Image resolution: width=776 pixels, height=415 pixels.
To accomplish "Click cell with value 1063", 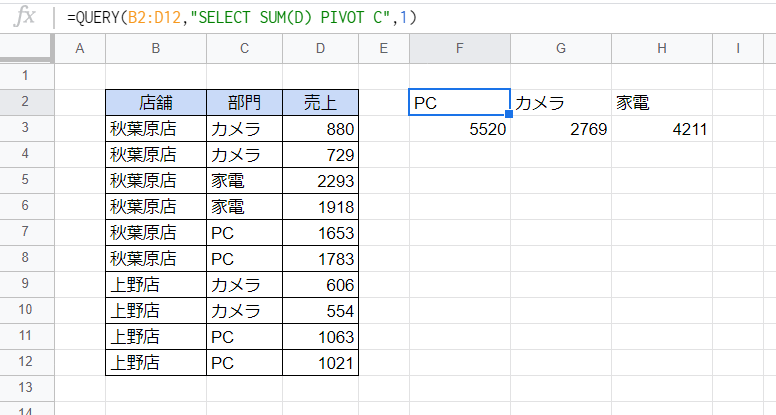I will click(x=320, y=336).
